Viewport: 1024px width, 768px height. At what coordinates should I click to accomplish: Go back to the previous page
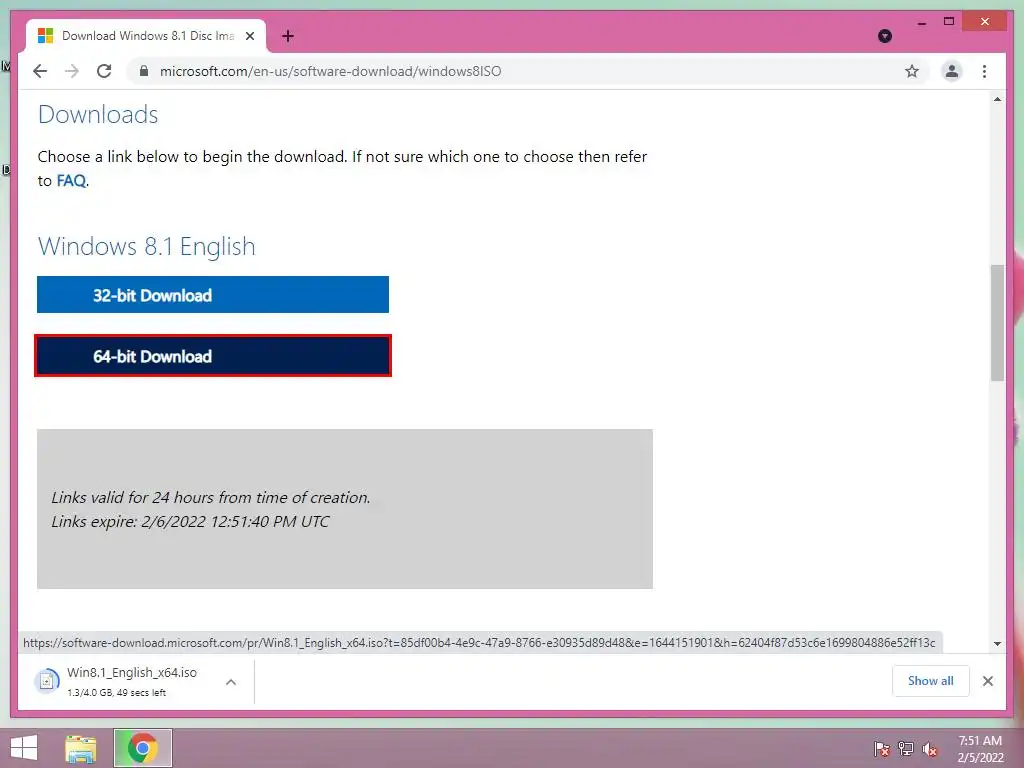[x=40, y=71]
